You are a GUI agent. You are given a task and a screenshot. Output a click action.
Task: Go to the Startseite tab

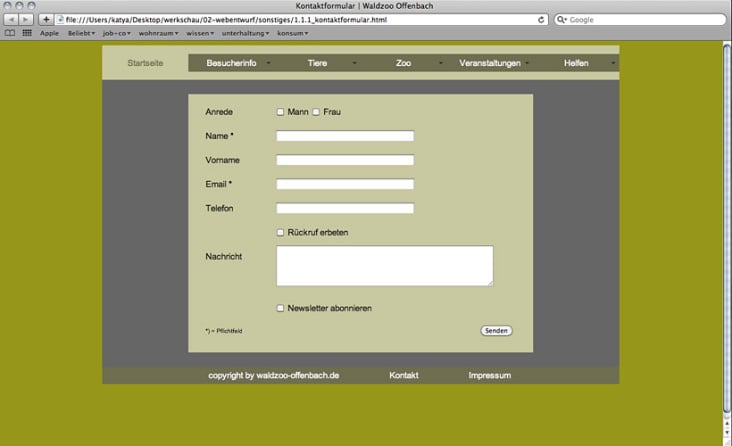[x=145, y=63]
